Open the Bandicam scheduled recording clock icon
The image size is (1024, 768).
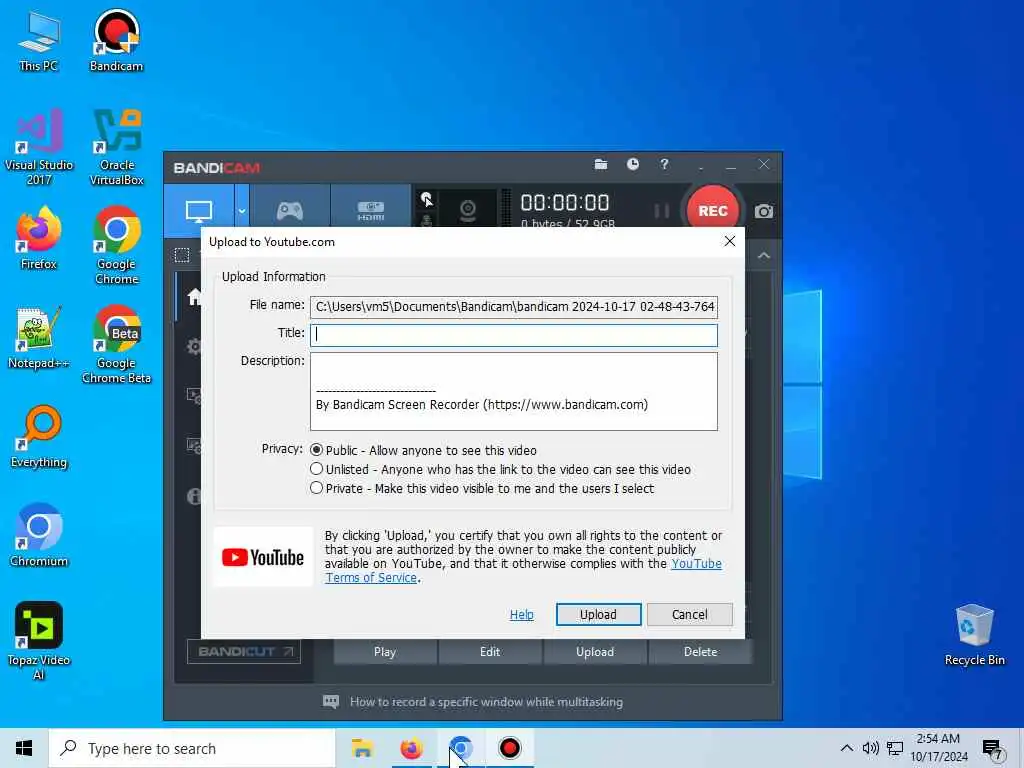(632, 165)
